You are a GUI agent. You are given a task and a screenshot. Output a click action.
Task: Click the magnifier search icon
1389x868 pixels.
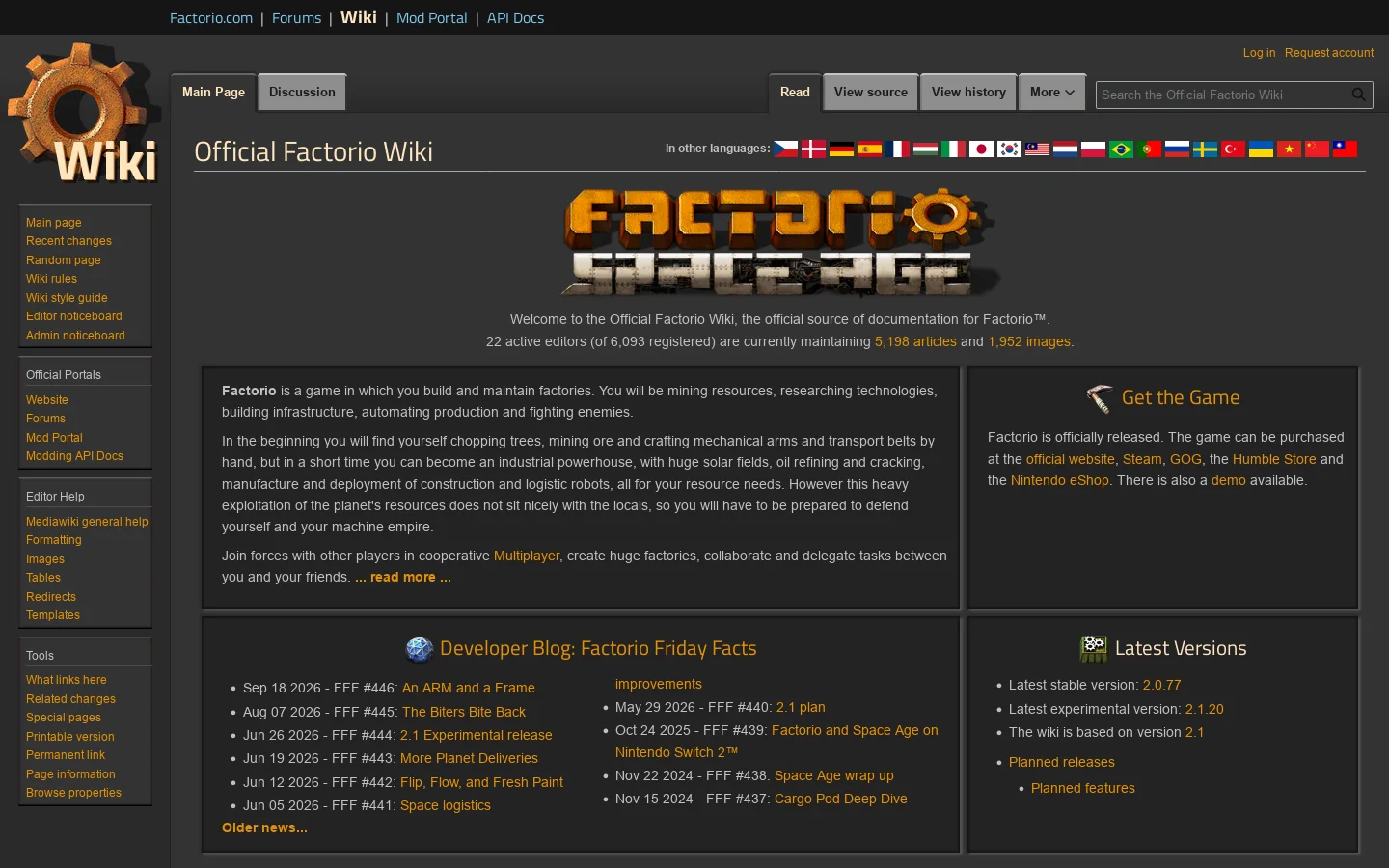1359,95
